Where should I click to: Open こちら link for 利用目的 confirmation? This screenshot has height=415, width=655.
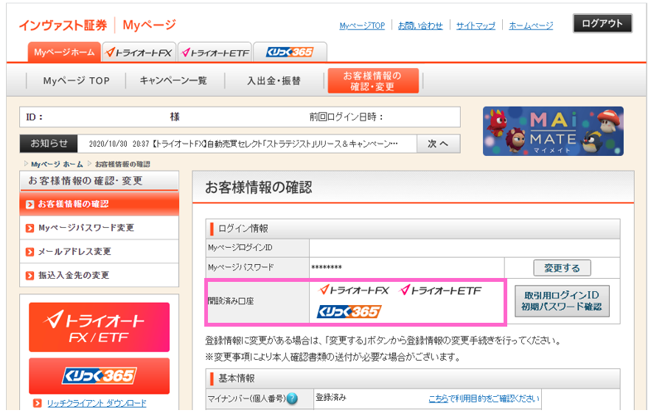[x=439, y=399]
